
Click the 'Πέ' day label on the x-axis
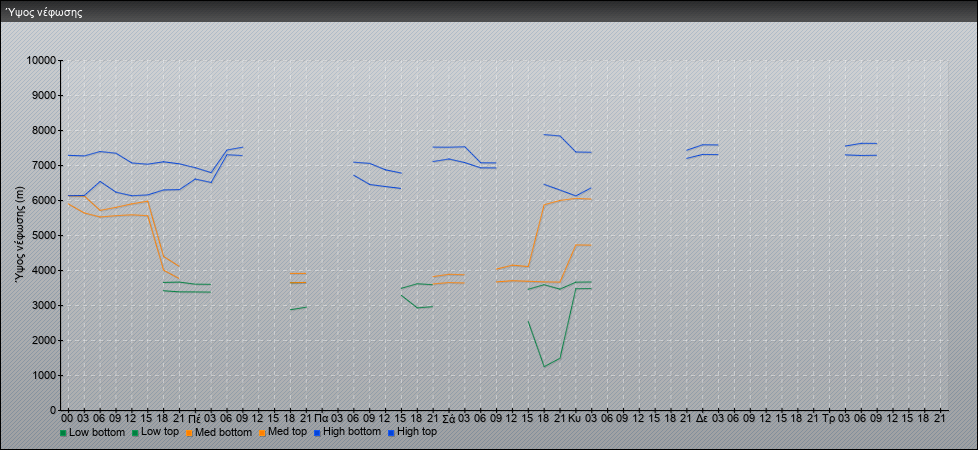(x=195, y=418)
